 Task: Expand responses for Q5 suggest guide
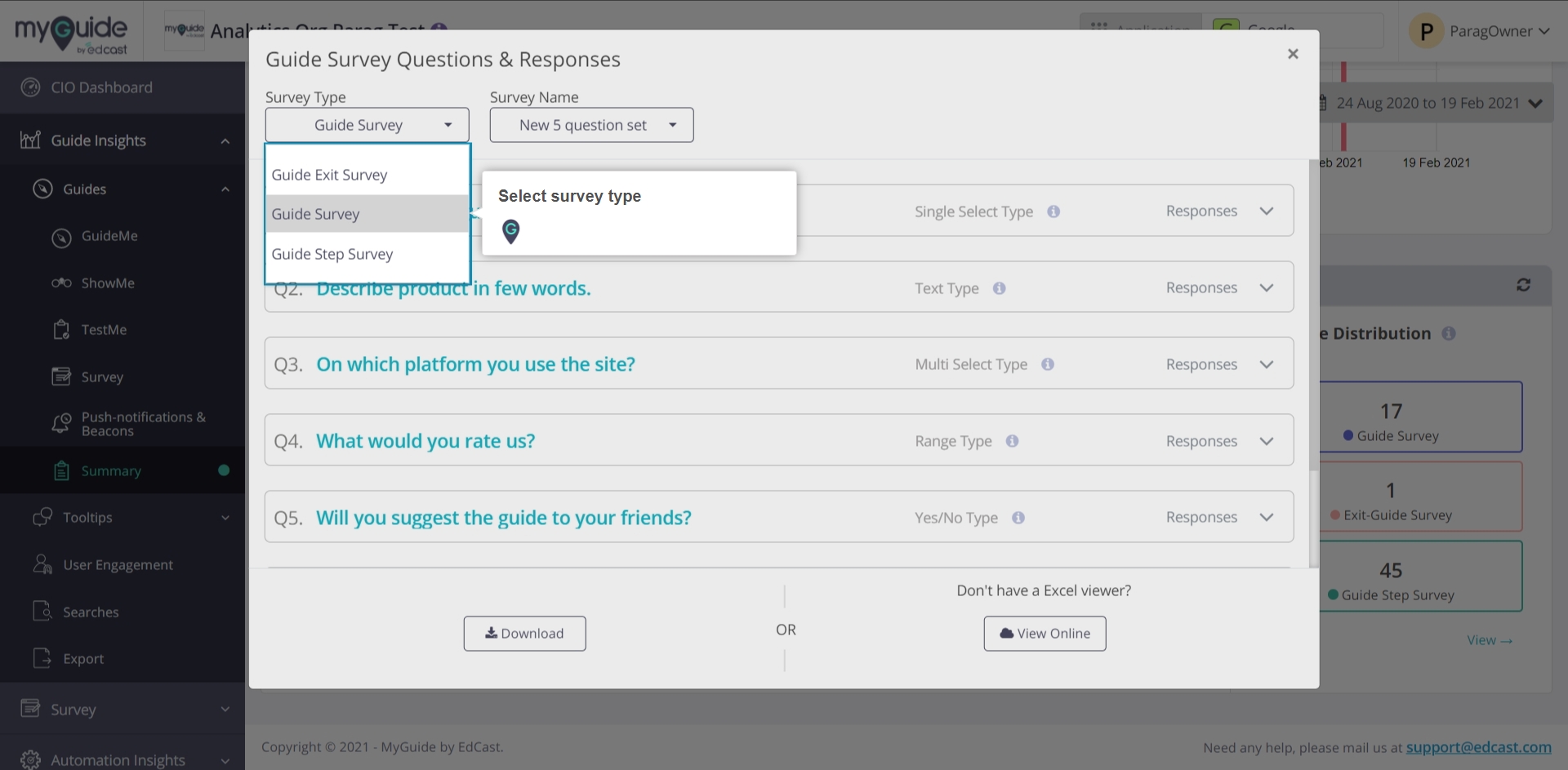pos(1267,518)
